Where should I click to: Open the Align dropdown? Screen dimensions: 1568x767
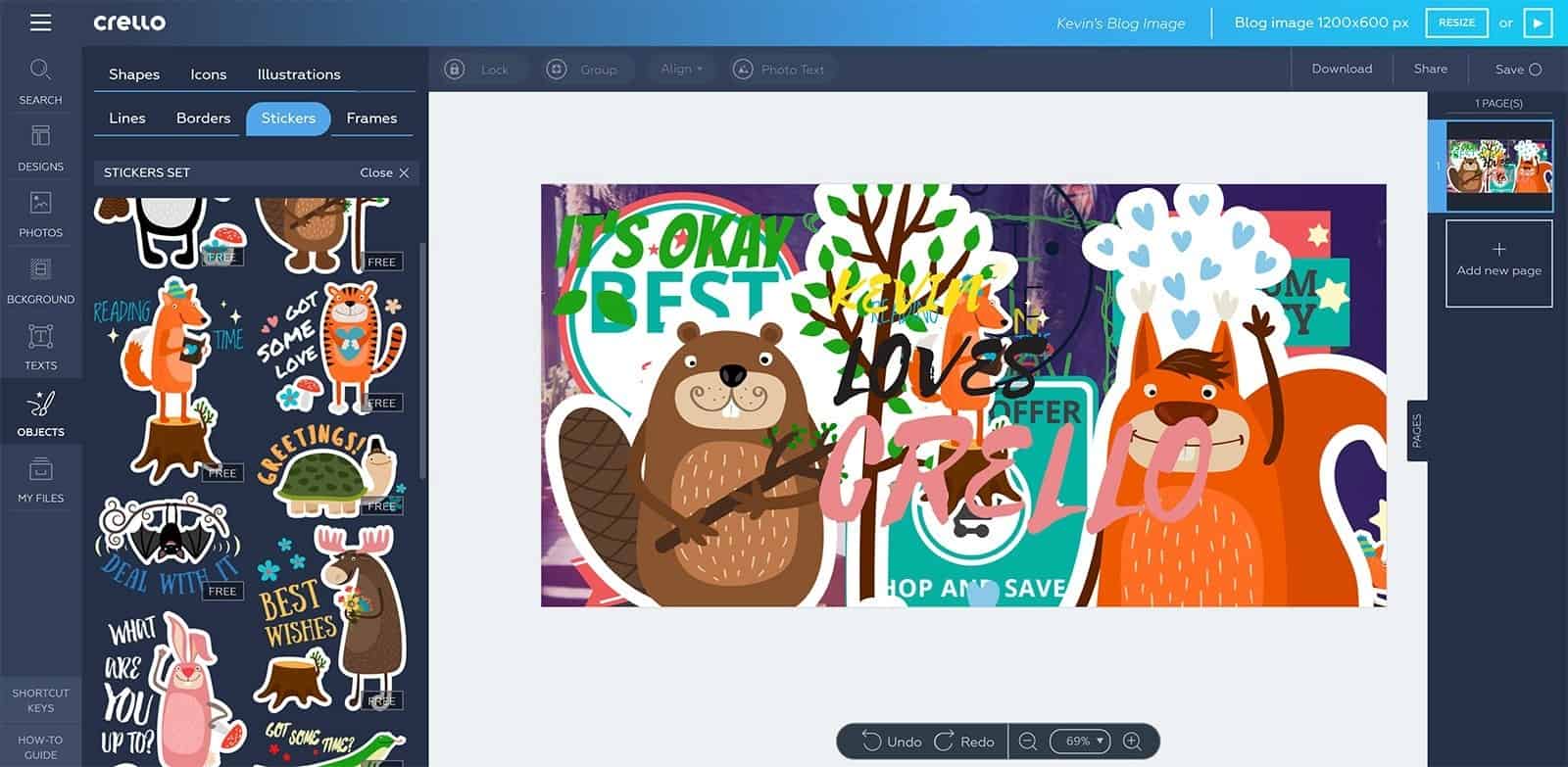[682, 69]
